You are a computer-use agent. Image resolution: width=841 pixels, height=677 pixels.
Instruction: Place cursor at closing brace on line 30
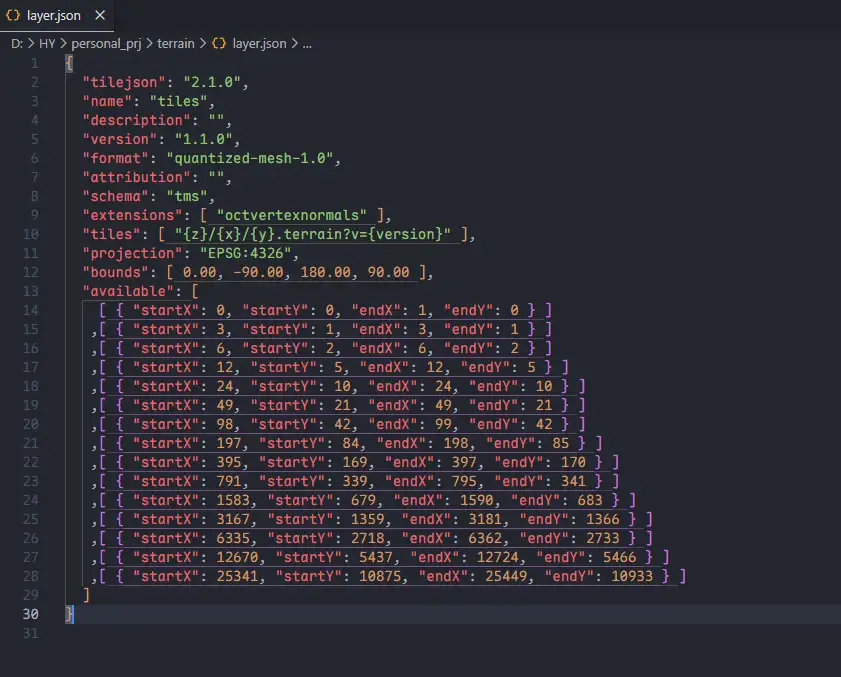click(70, 614)
